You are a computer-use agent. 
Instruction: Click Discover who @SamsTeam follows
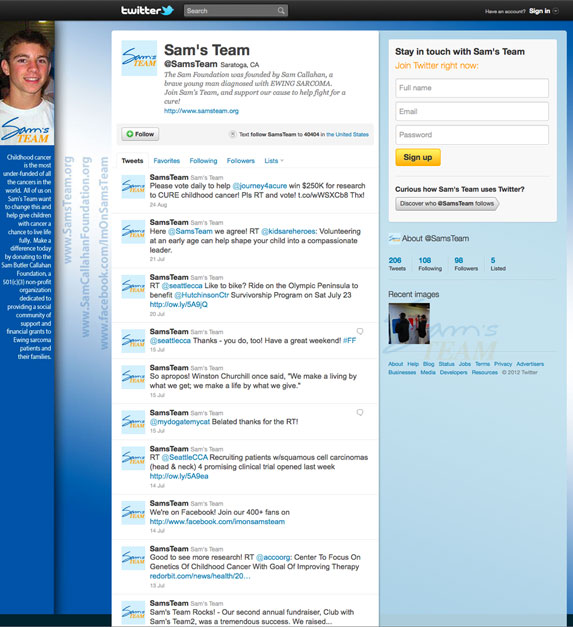(x=447, y=204)
